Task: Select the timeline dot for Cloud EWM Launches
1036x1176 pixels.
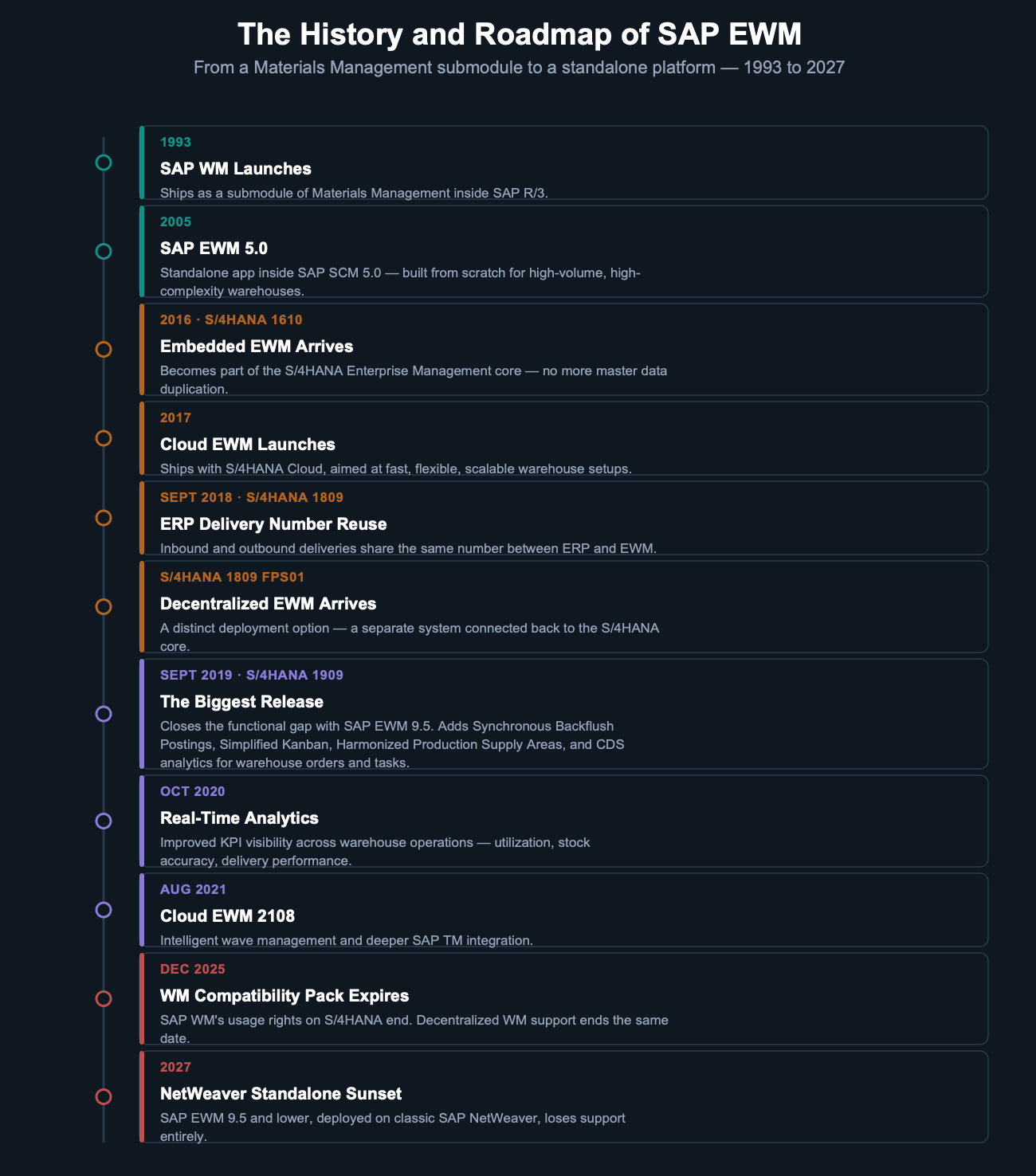Action: (103, 438)
